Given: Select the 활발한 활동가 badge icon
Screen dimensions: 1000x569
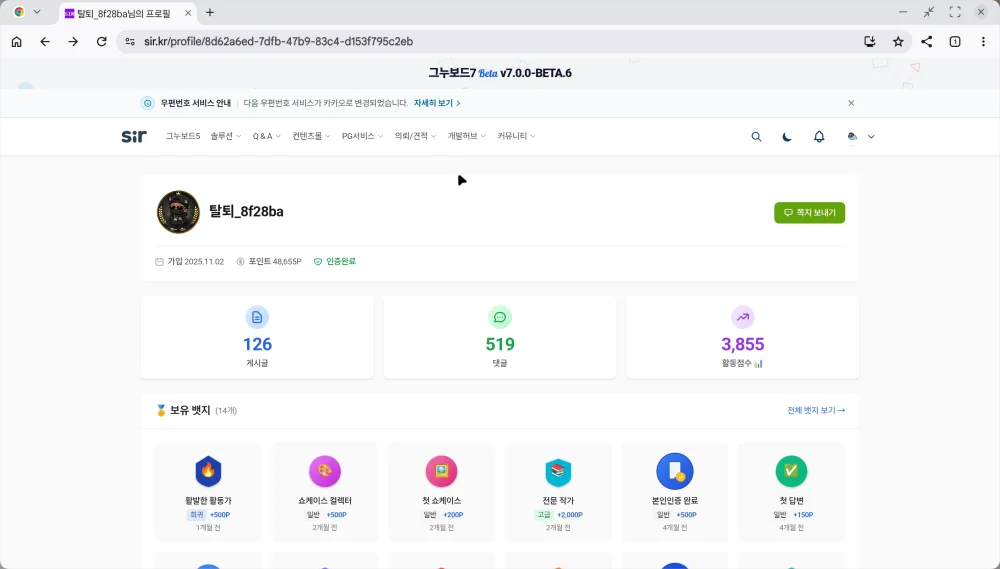Looking at the screenshot, I should pos(209,471).
